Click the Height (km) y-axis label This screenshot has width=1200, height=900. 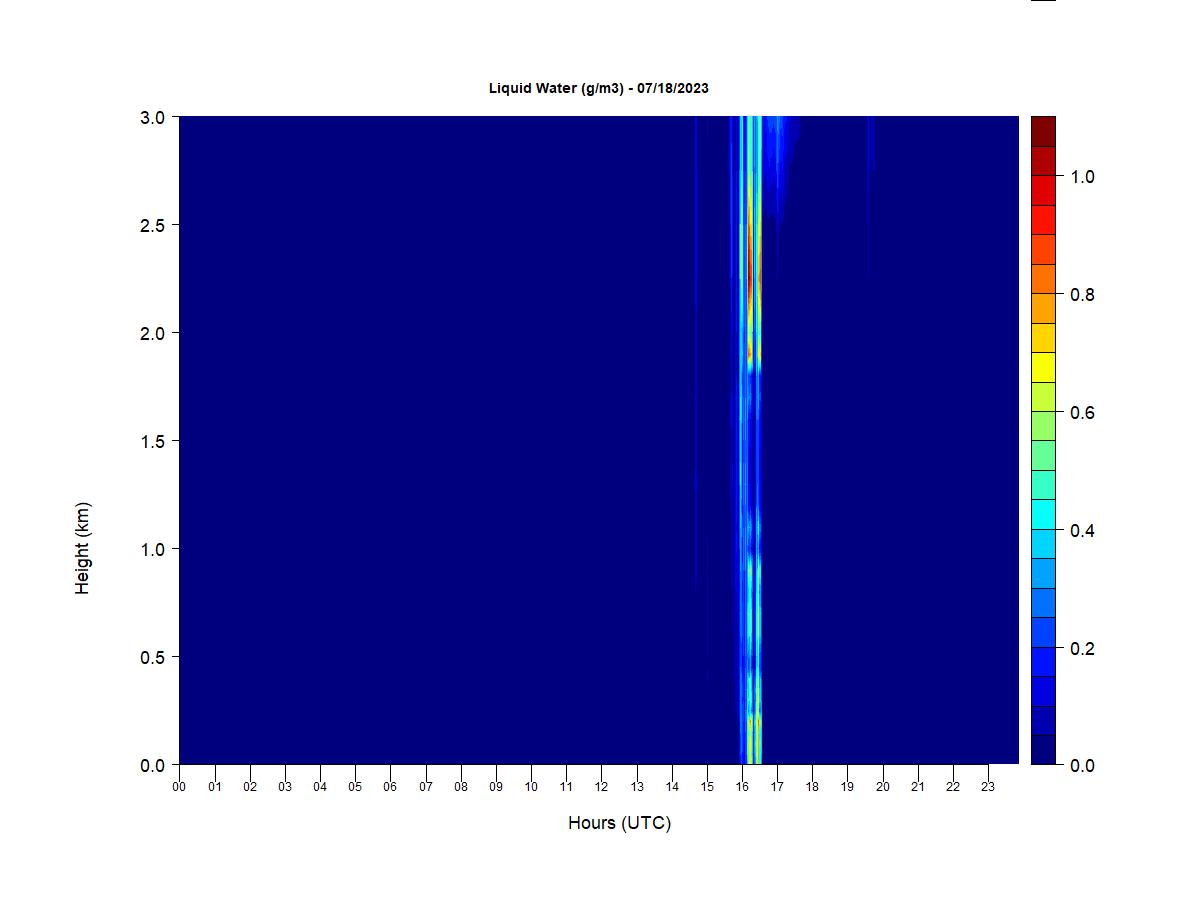(x=82, y=548)
